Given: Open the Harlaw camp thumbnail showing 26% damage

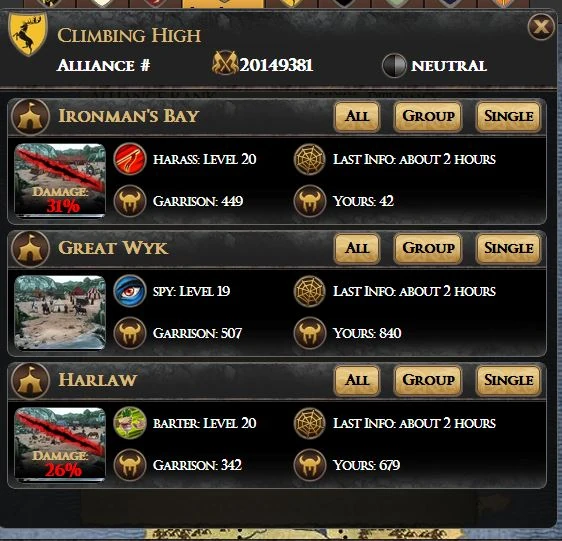Looking at the screenshot, I should pyautogui.click(x=60, y=444).
